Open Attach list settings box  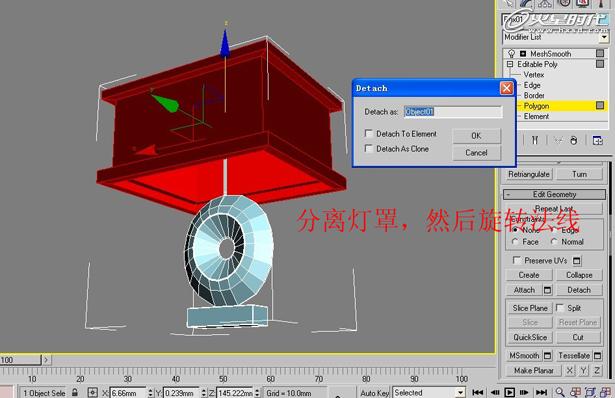[548, 290]
